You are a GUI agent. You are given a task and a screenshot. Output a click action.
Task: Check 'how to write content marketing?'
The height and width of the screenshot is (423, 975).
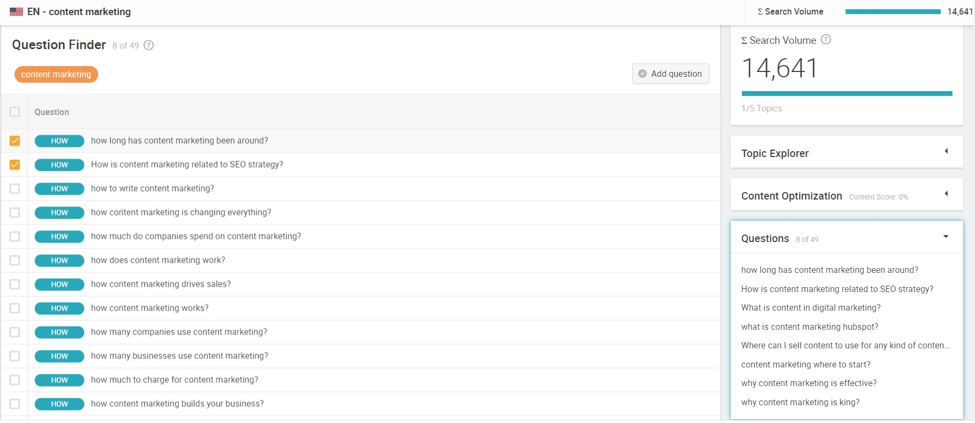tap(15, 188)
